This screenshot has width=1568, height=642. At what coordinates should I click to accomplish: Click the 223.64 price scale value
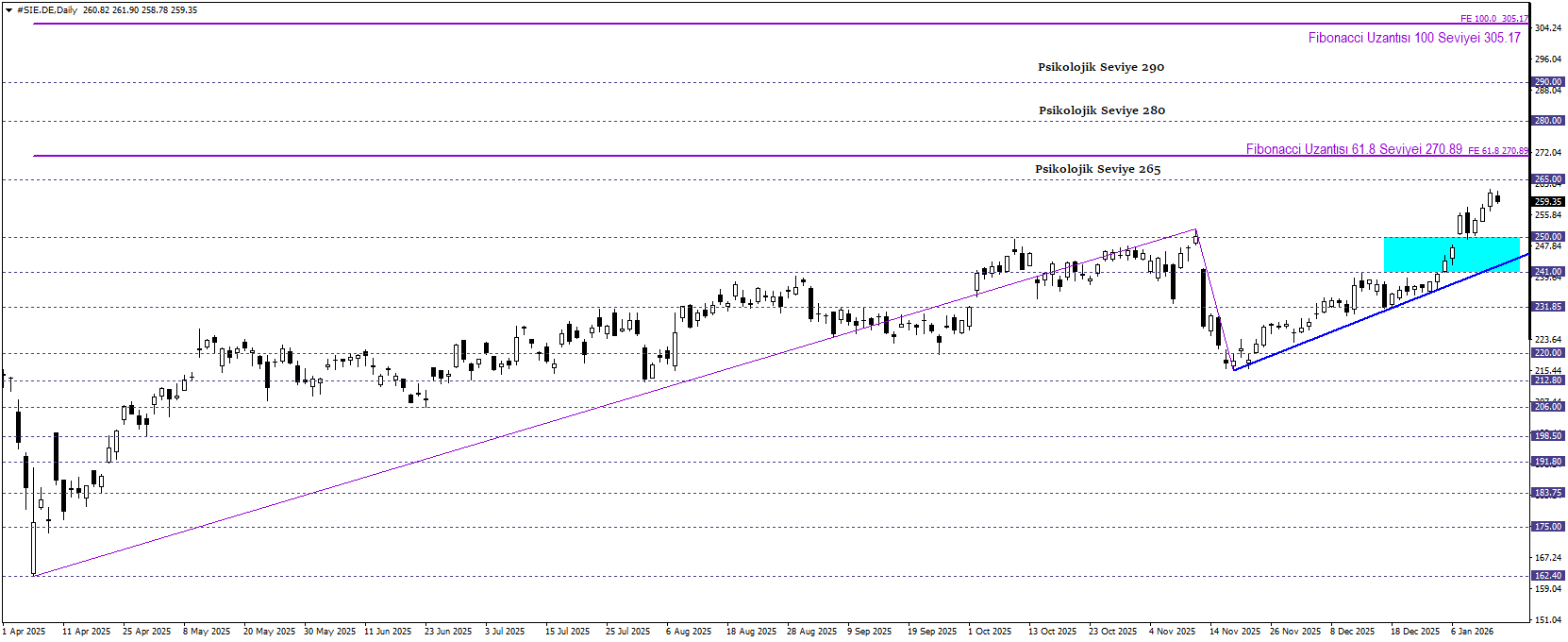coord(1548,340)
